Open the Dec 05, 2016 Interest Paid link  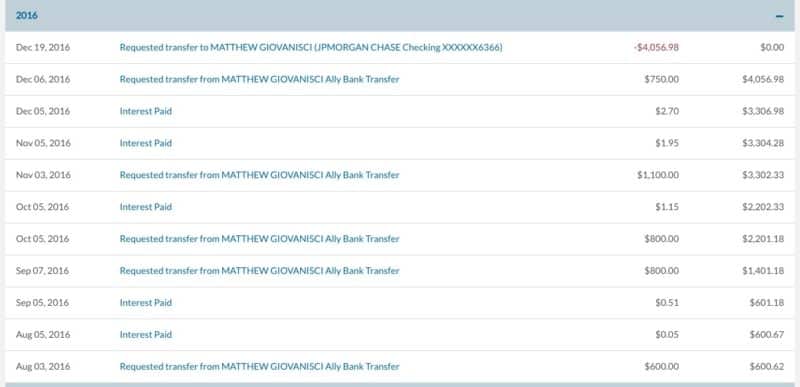click(x=145, y=111)
